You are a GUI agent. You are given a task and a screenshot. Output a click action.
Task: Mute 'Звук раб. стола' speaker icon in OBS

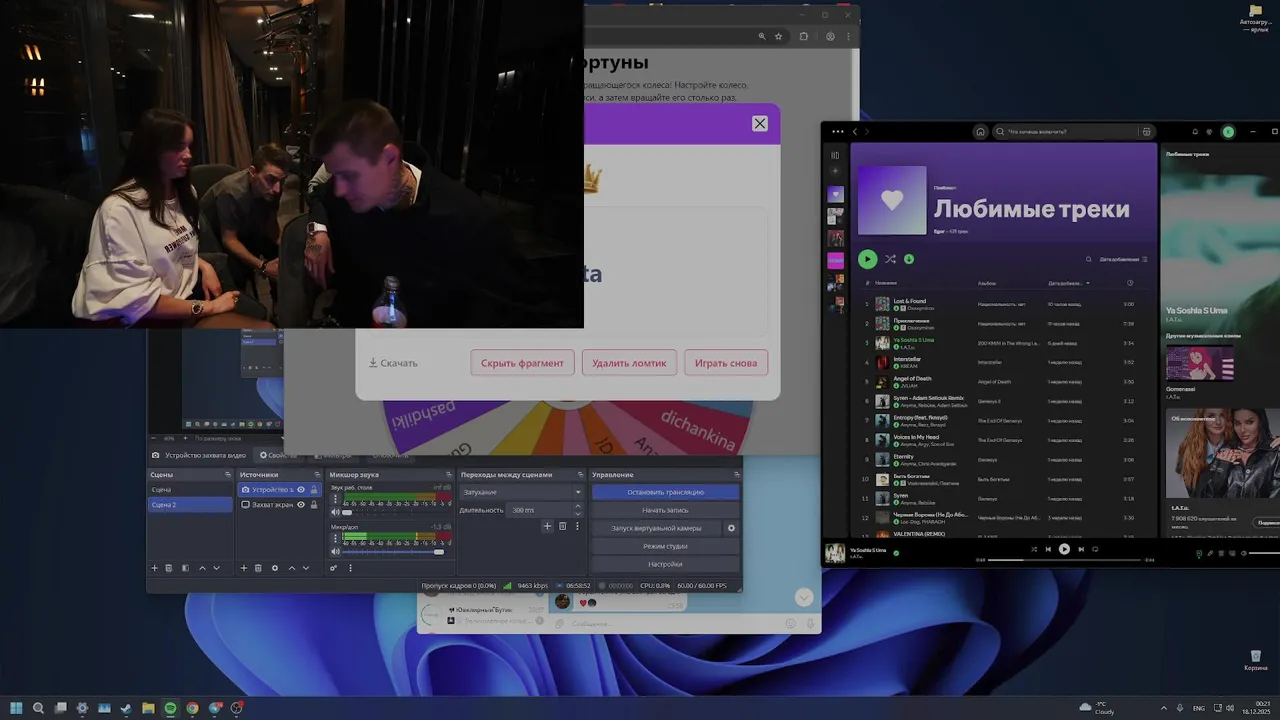pyautogui.click(x=335, y=512)
